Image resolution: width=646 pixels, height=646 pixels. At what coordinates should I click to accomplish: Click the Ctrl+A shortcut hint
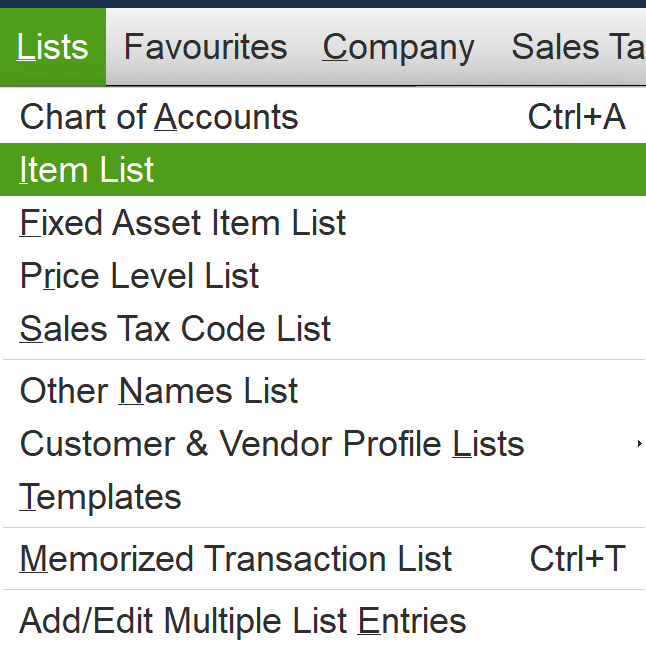coord(577,117)
